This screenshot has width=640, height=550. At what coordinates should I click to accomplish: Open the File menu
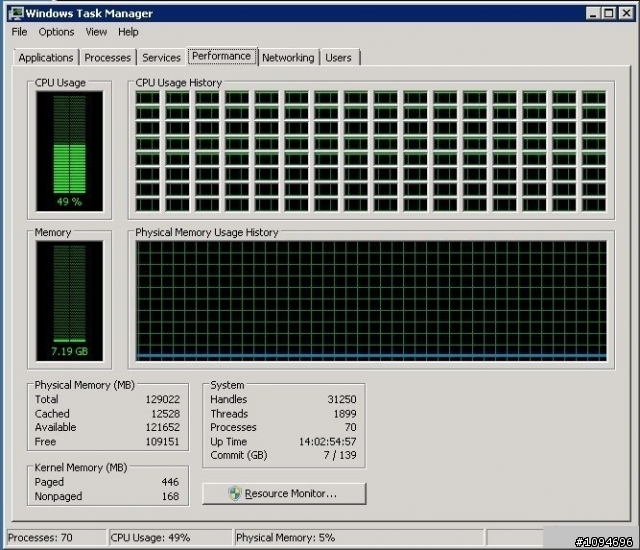click(x=19, y=32)
